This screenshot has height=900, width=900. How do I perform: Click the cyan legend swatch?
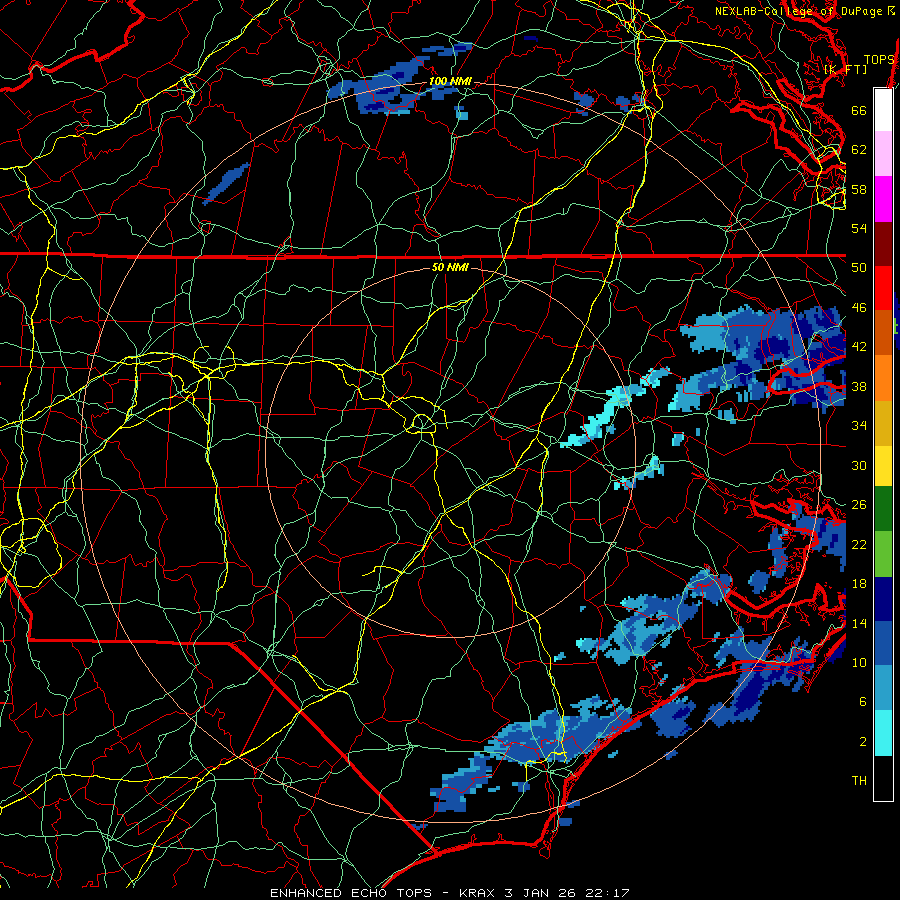[x=883, y=733]
